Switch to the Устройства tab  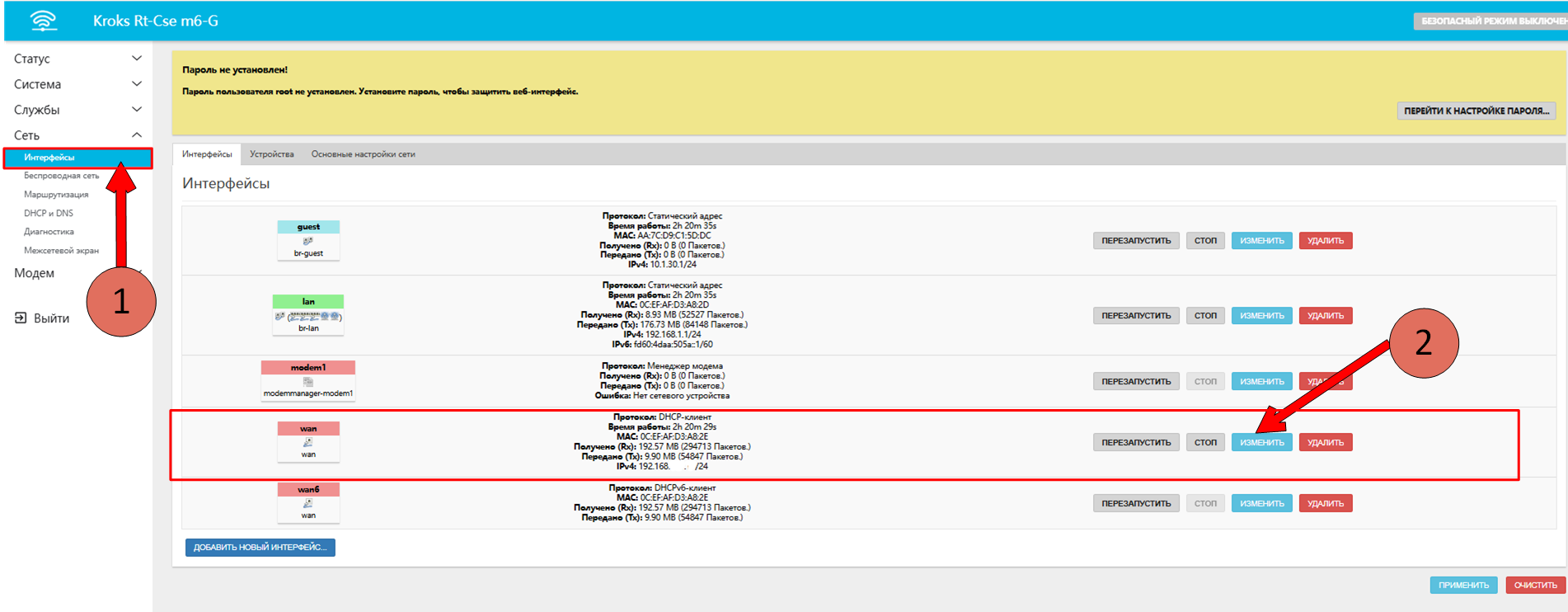point(271,154)
